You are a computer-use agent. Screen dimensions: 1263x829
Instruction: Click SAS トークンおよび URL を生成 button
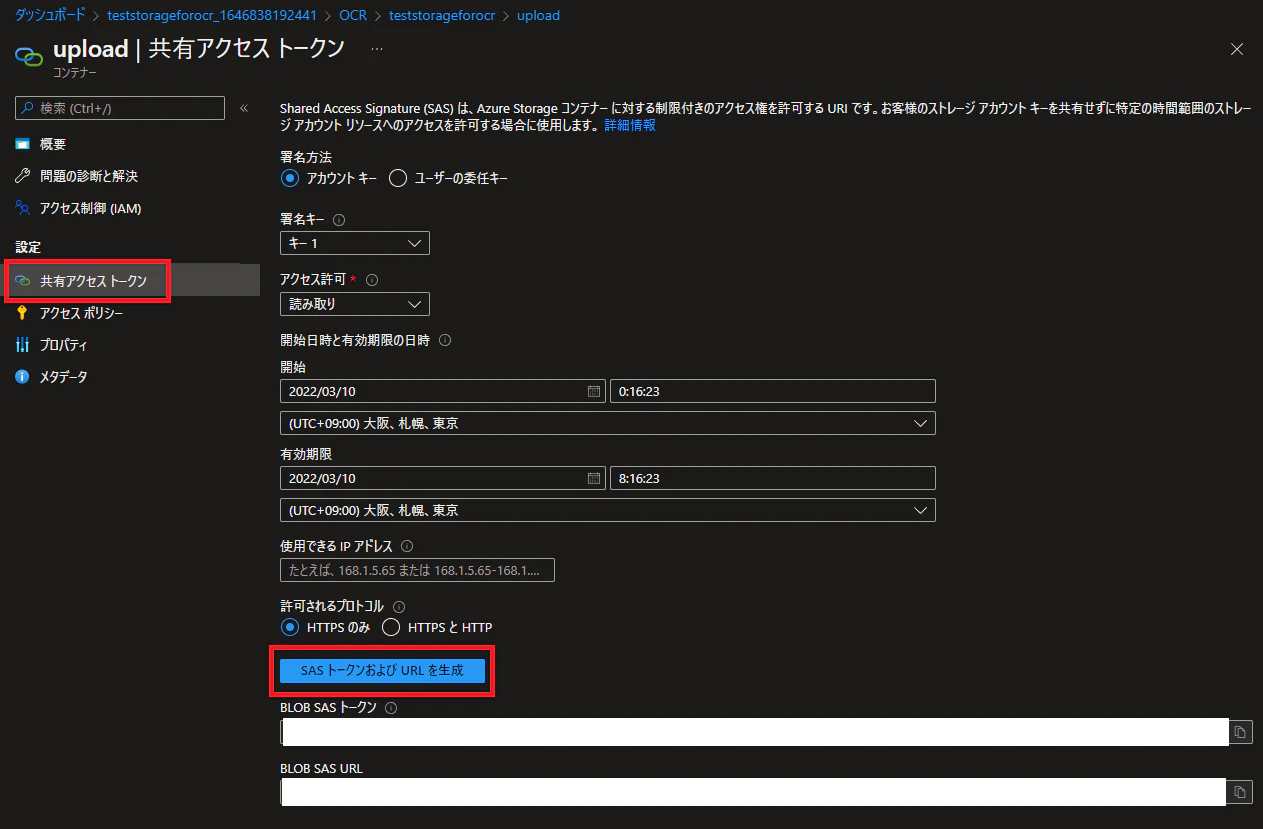pyautogui.click(x=383, y=671)
